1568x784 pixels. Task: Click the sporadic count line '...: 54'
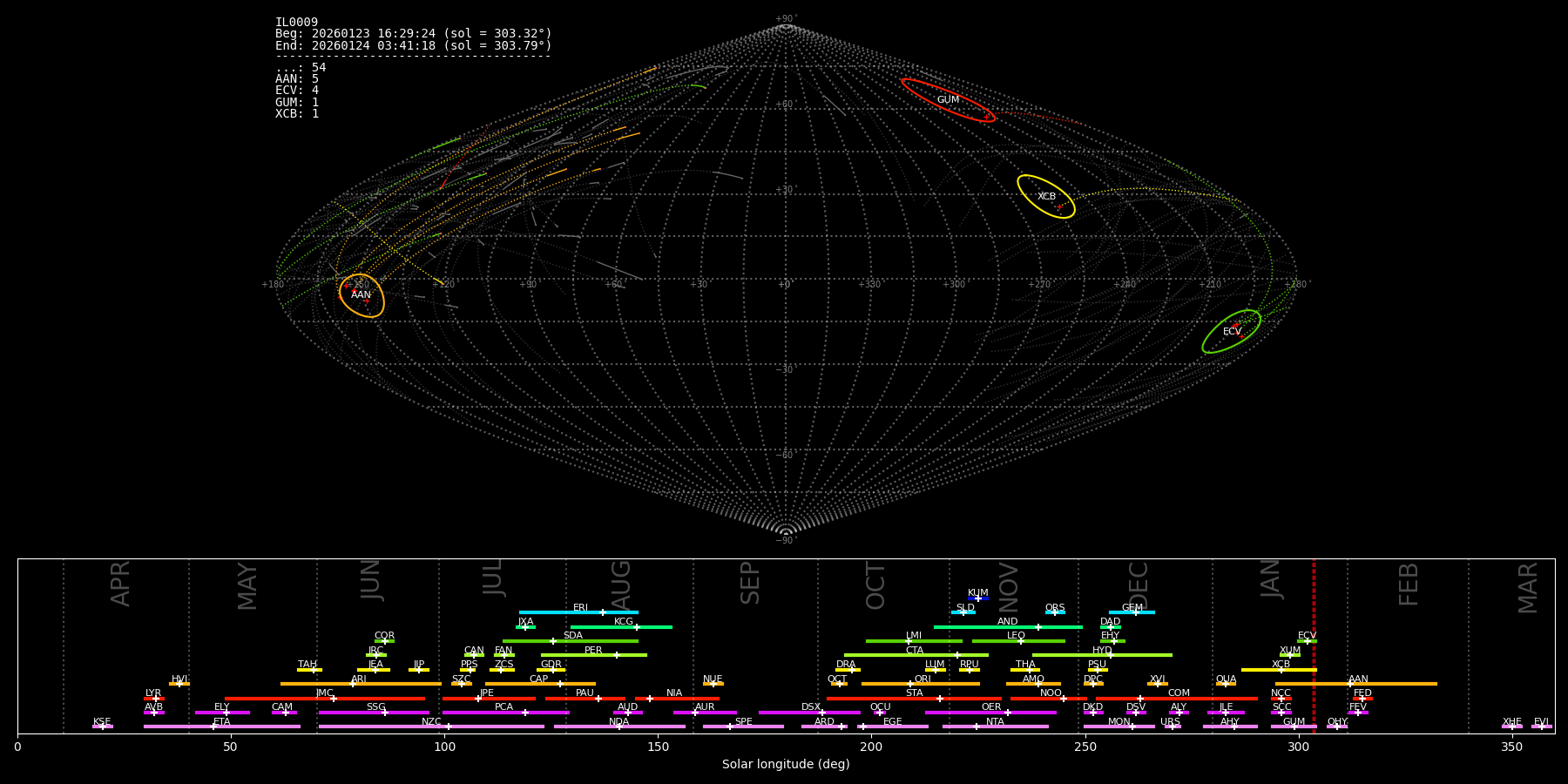[x=301, y=68]
